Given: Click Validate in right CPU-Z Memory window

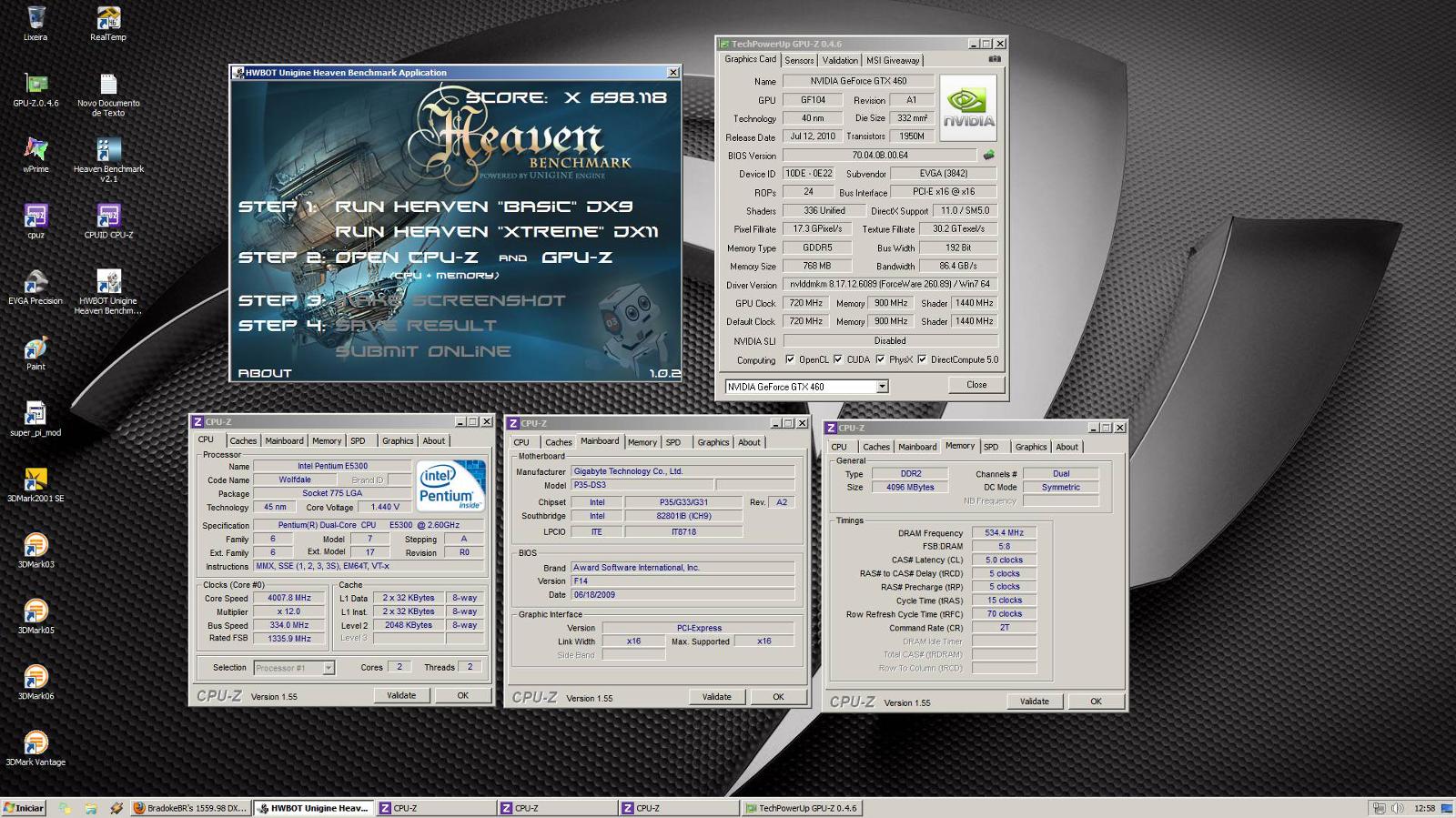Looking at the screenshot, I should [1034, 702].
